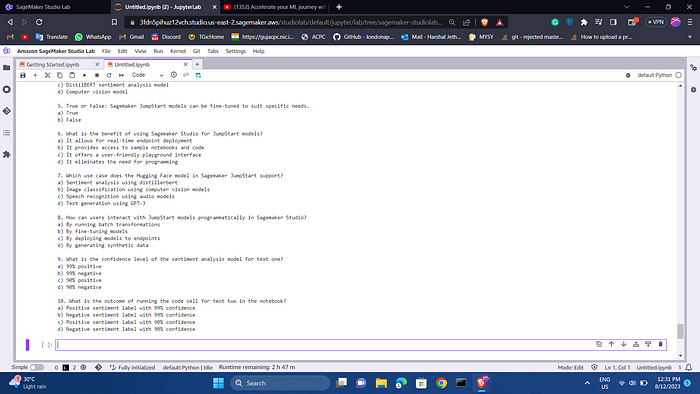Copy selected cells in the notebook toolbar
The height and width of the screenshot is (394, 700).
click(60, 75)
